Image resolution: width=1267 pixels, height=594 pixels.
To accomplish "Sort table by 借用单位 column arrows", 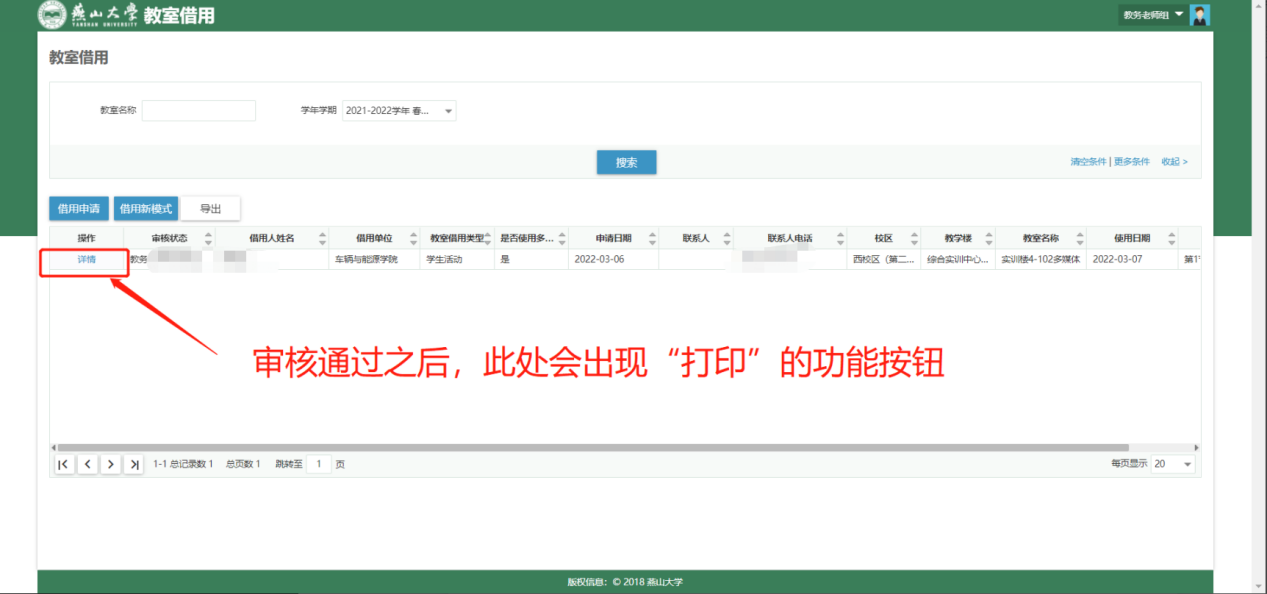I will 414,239.
